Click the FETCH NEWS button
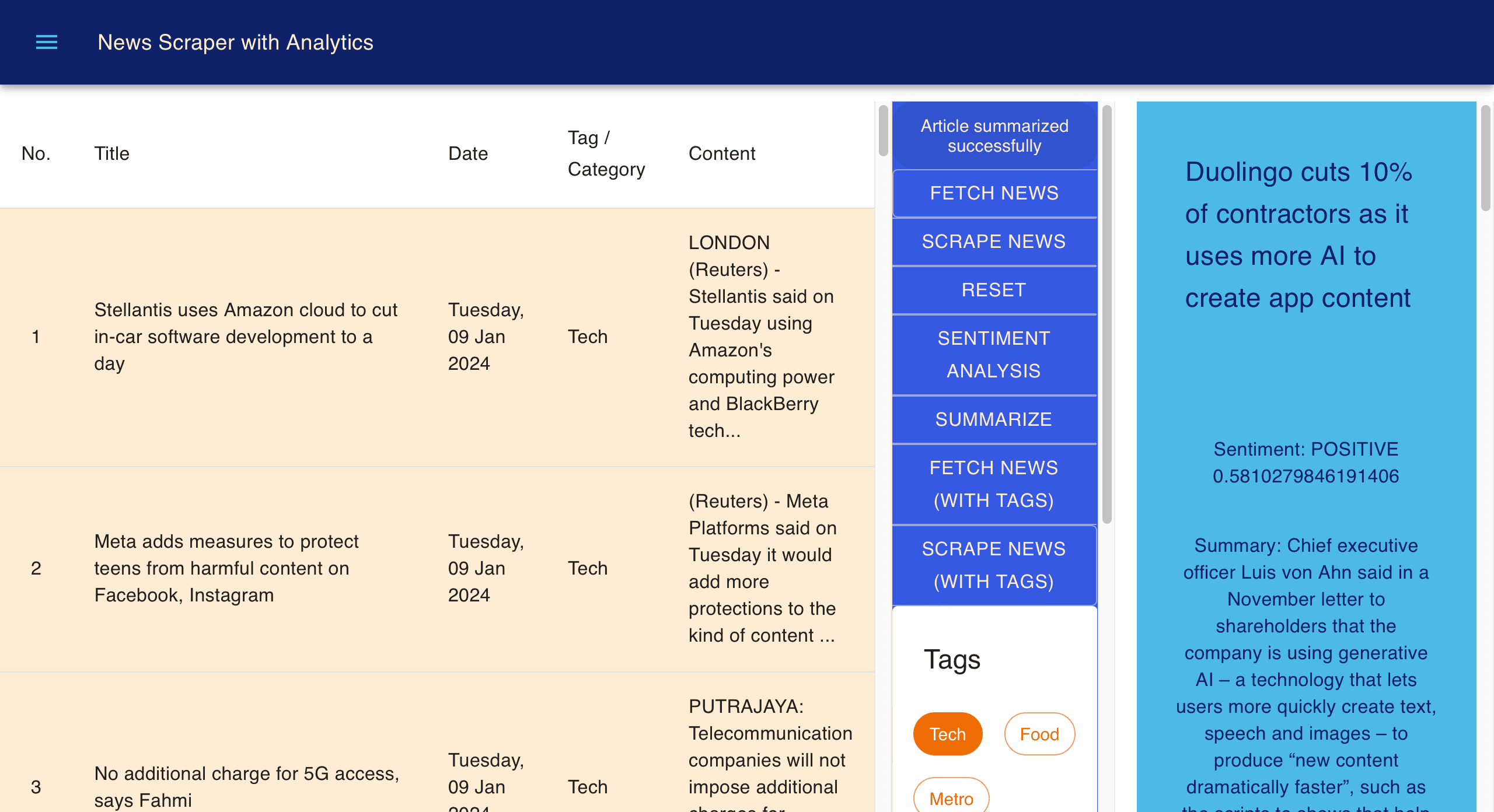 tap(994, 193)
